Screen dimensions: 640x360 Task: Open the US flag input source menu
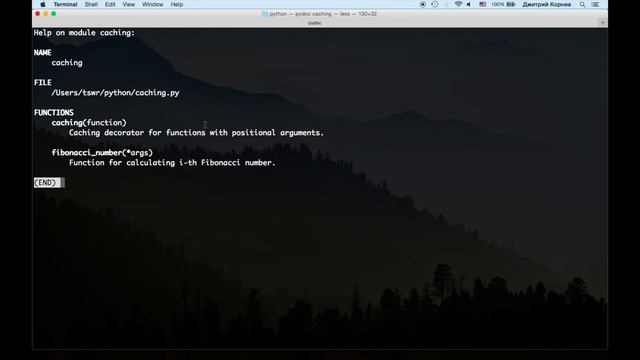482,4
